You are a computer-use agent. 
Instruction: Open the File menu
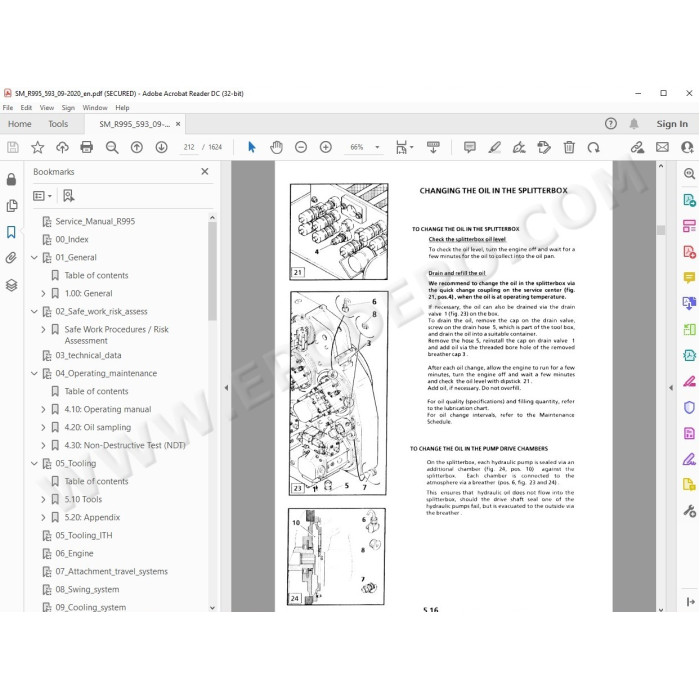[x=8, y=108]
